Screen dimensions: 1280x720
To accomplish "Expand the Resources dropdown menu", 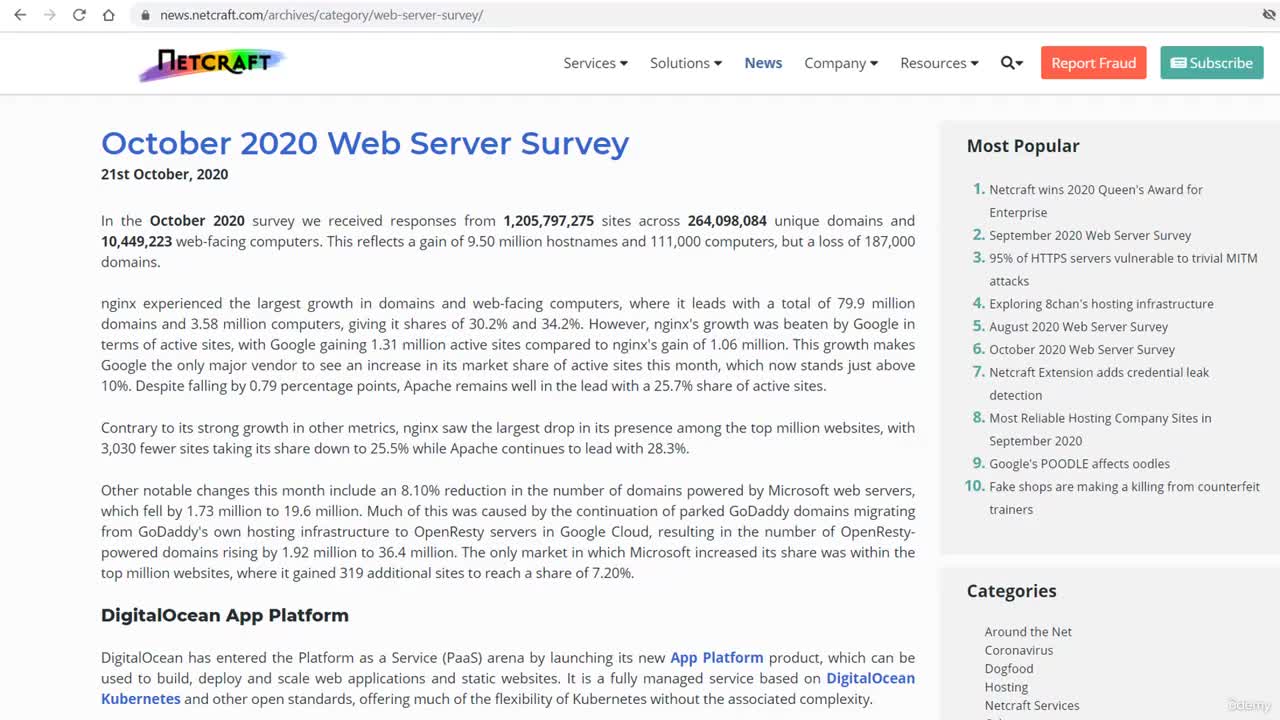I will click(x=939, y=63).
